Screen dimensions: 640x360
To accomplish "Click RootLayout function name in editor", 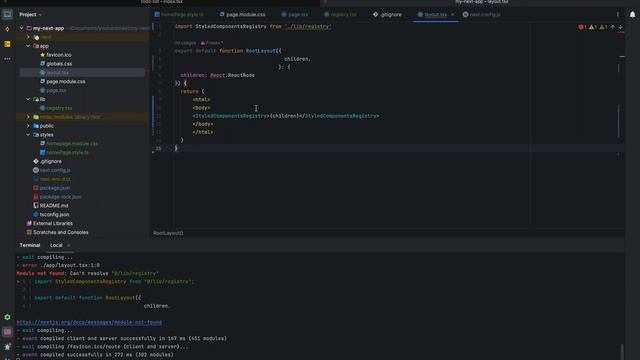I will point(261,51).
